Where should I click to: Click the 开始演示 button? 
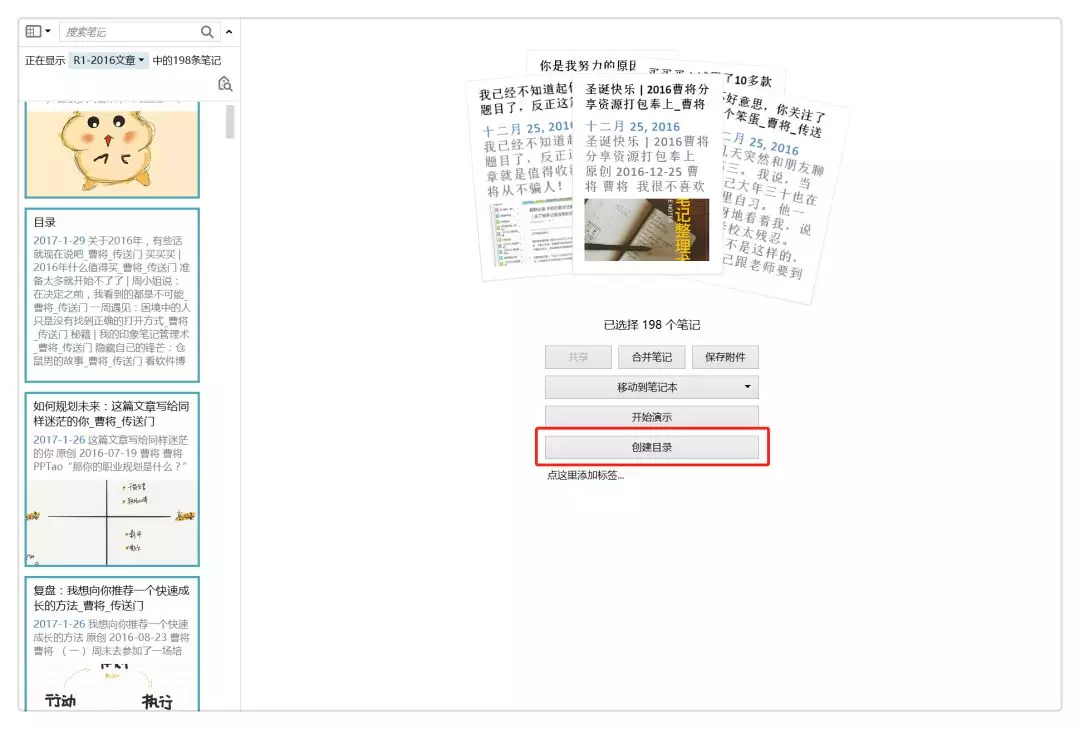tap(652, 417)
